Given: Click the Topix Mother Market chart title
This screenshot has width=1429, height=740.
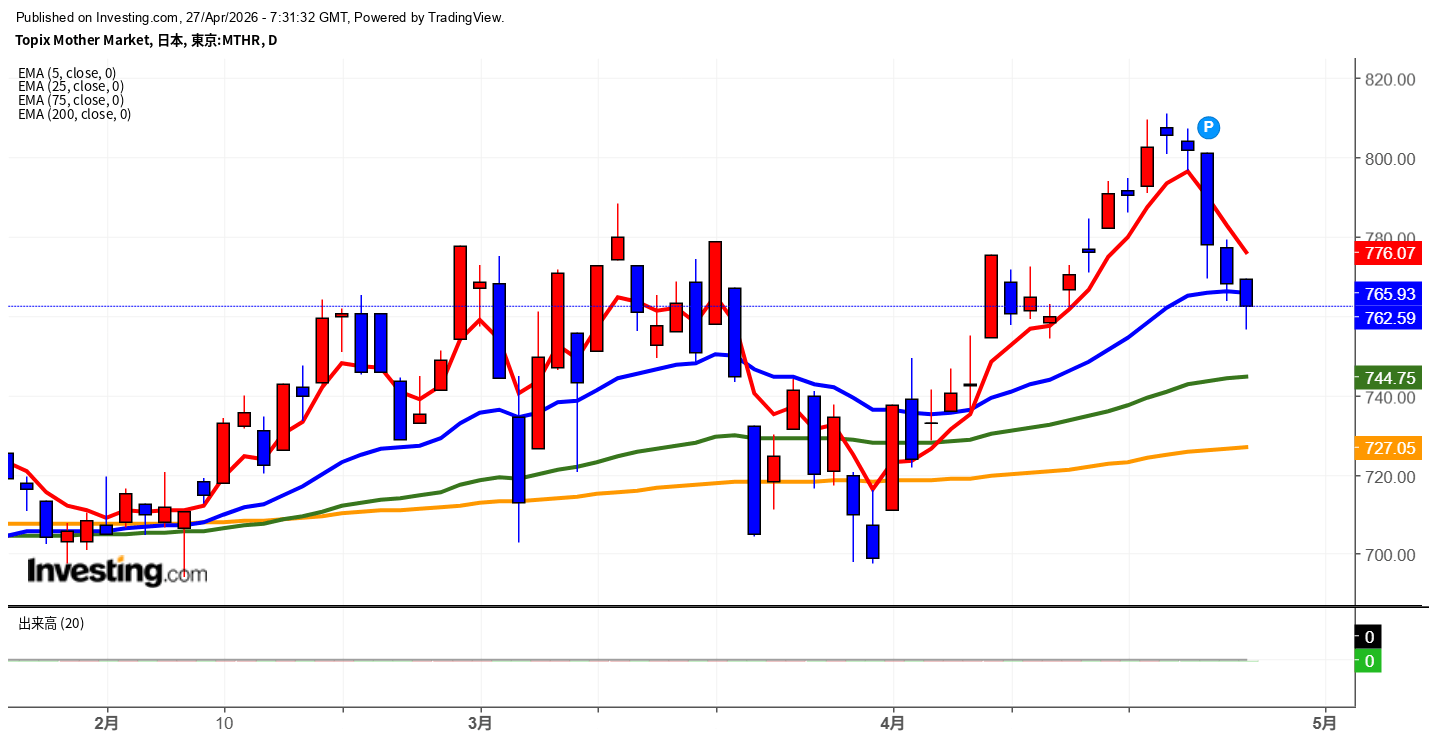Looking at the screenshot, I should tap(146, 41).
